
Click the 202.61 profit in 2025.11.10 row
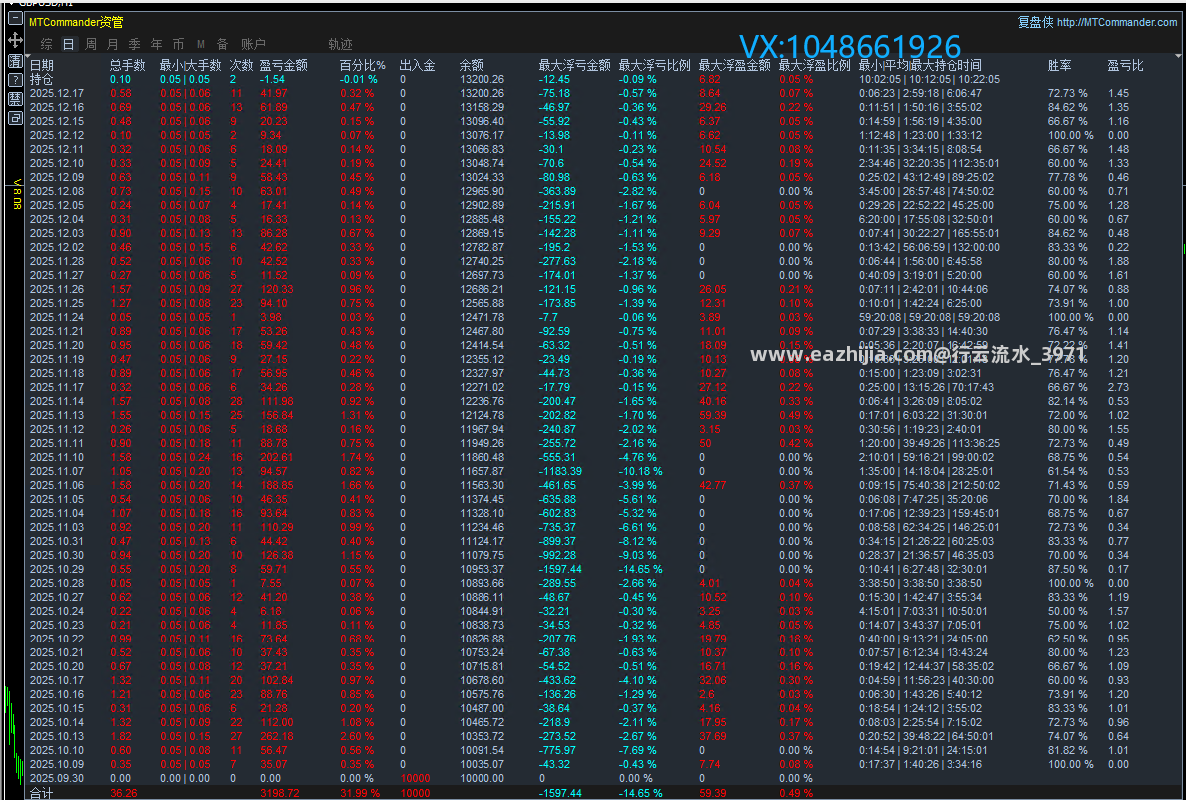point(277,457)
